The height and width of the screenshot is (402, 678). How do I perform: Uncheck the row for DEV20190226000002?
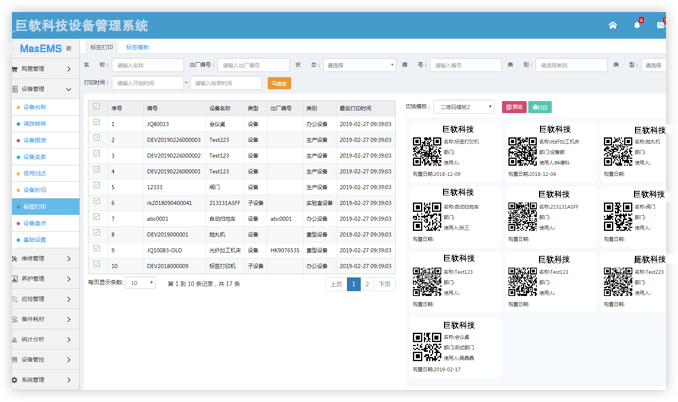96,153
